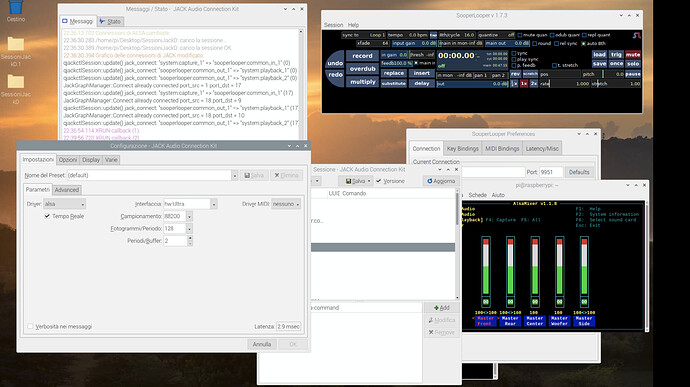Toggle odub quant checkbox
The width and height of the screenshot is (690, 387).
coord(552,35)
